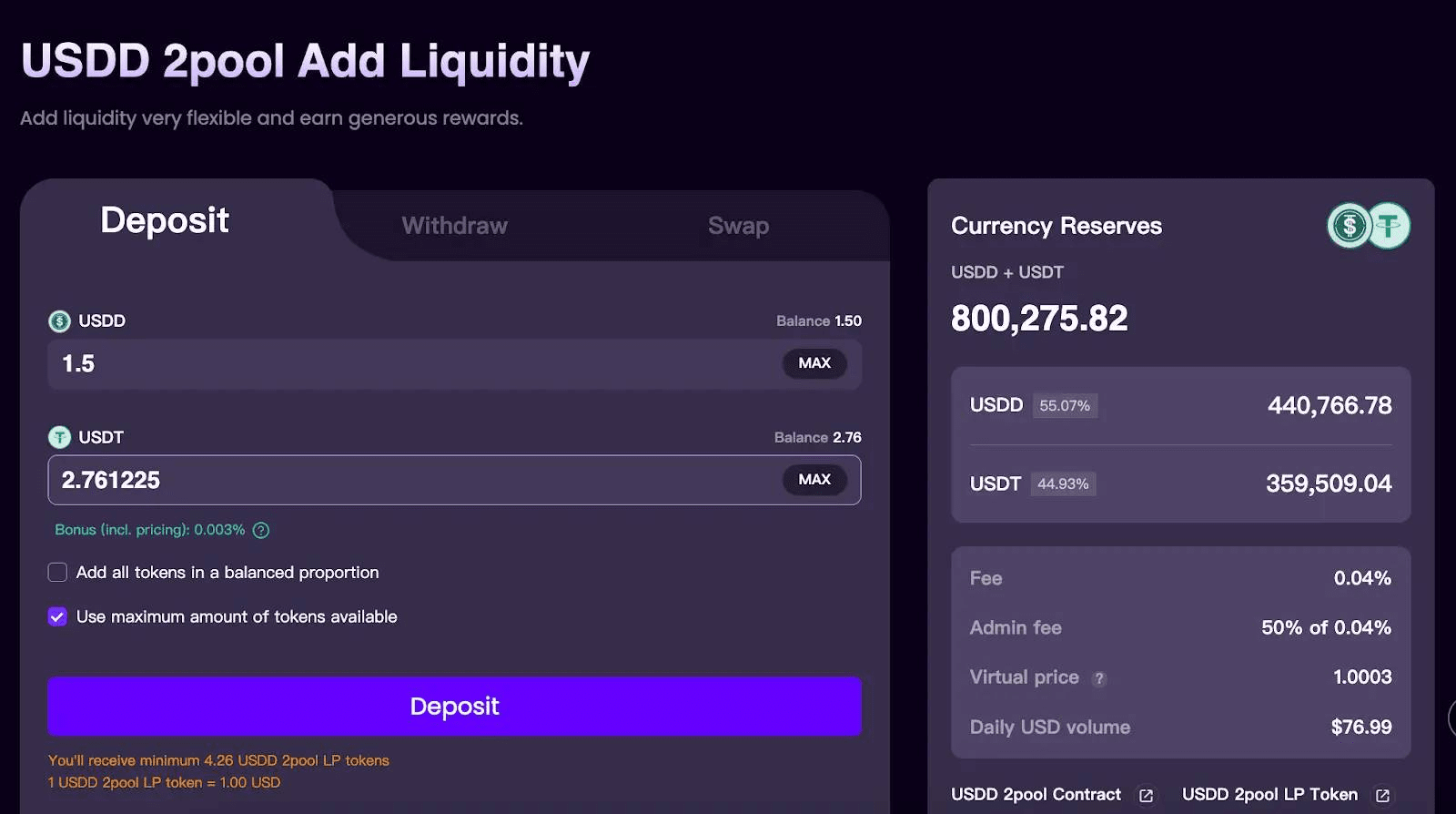The width and height of the screenshot is (1456, 814).
Task: Uncheck Use maximum amount of tokens available
Action: pyautogui.click(x=57, y=617)
